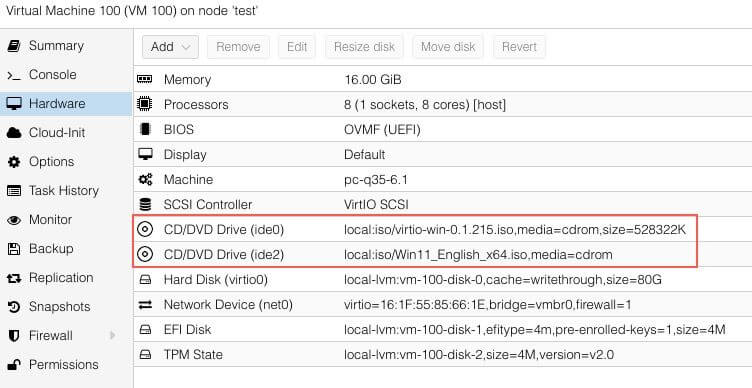752x388 pixels.
Task: Click the Remove button
Action: click(x=238, y=47)
